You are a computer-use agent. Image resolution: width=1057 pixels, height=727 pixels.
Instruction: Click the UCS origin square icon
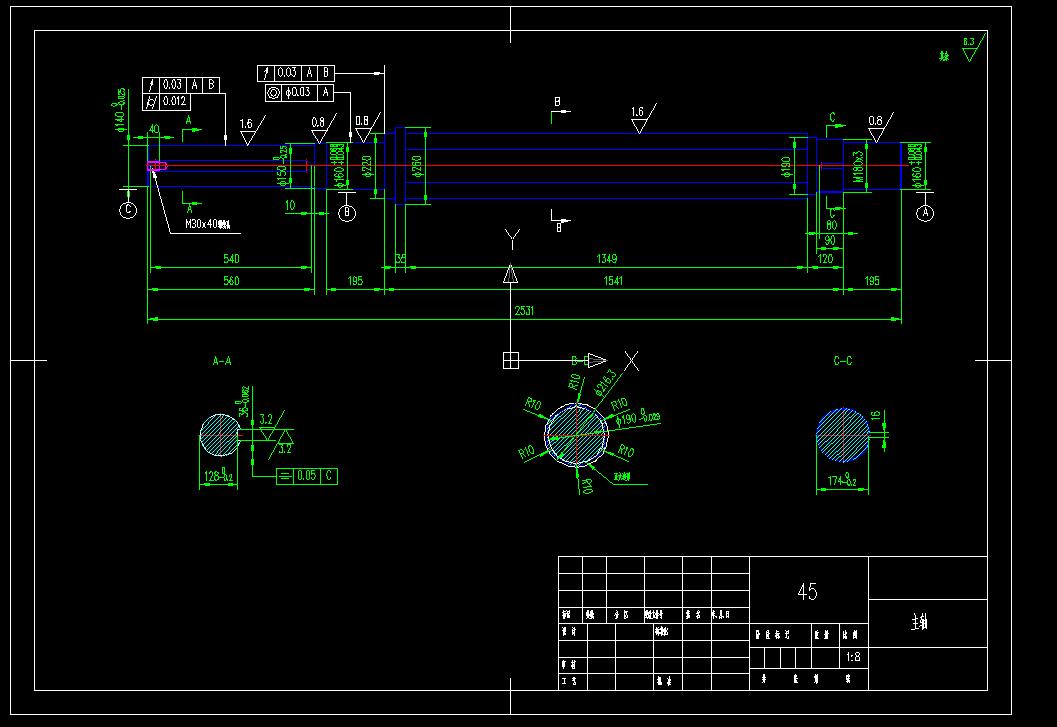click(x=511, y=361)
